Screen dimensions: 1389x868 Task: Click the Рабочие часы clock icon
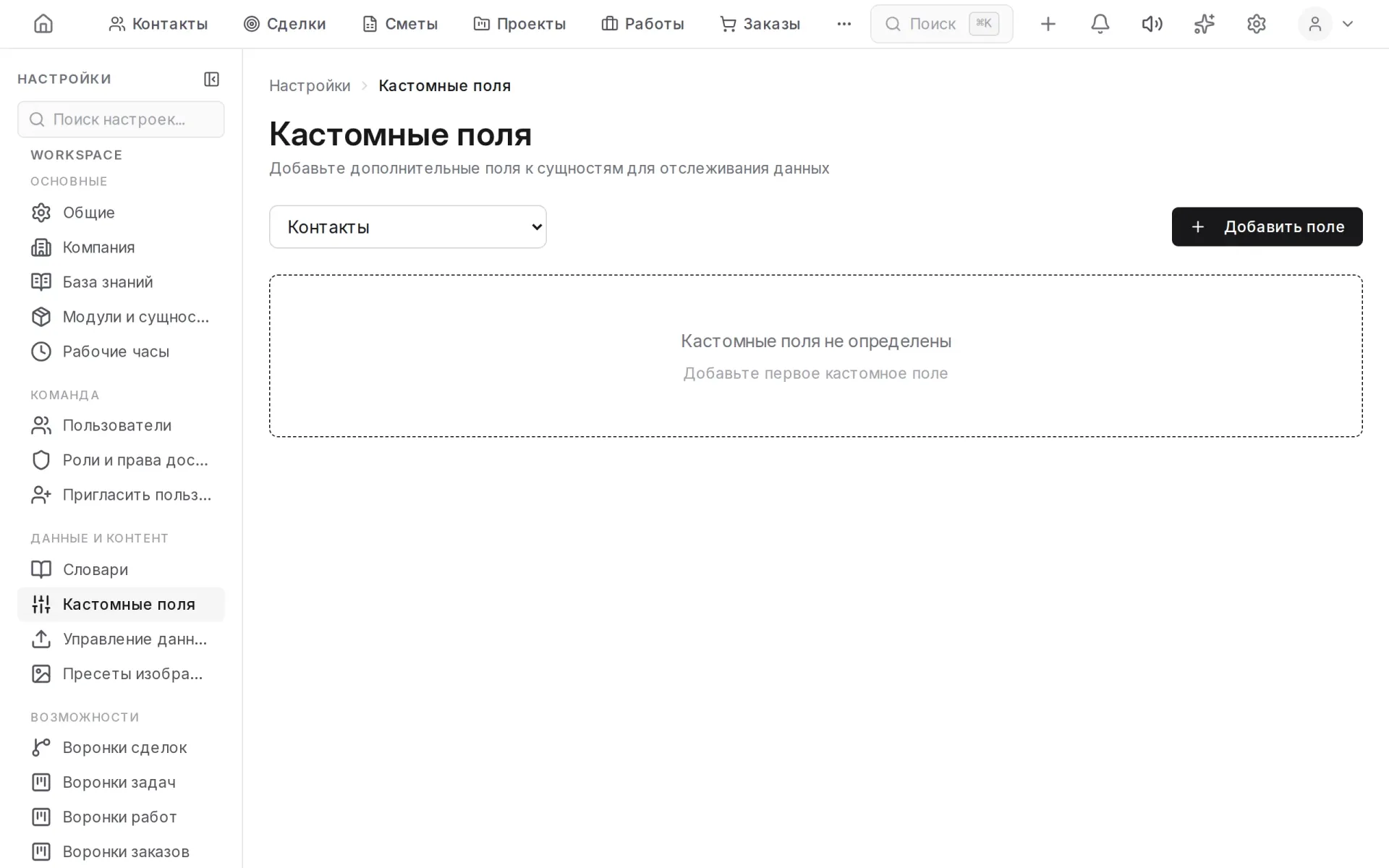click(41, 352)
